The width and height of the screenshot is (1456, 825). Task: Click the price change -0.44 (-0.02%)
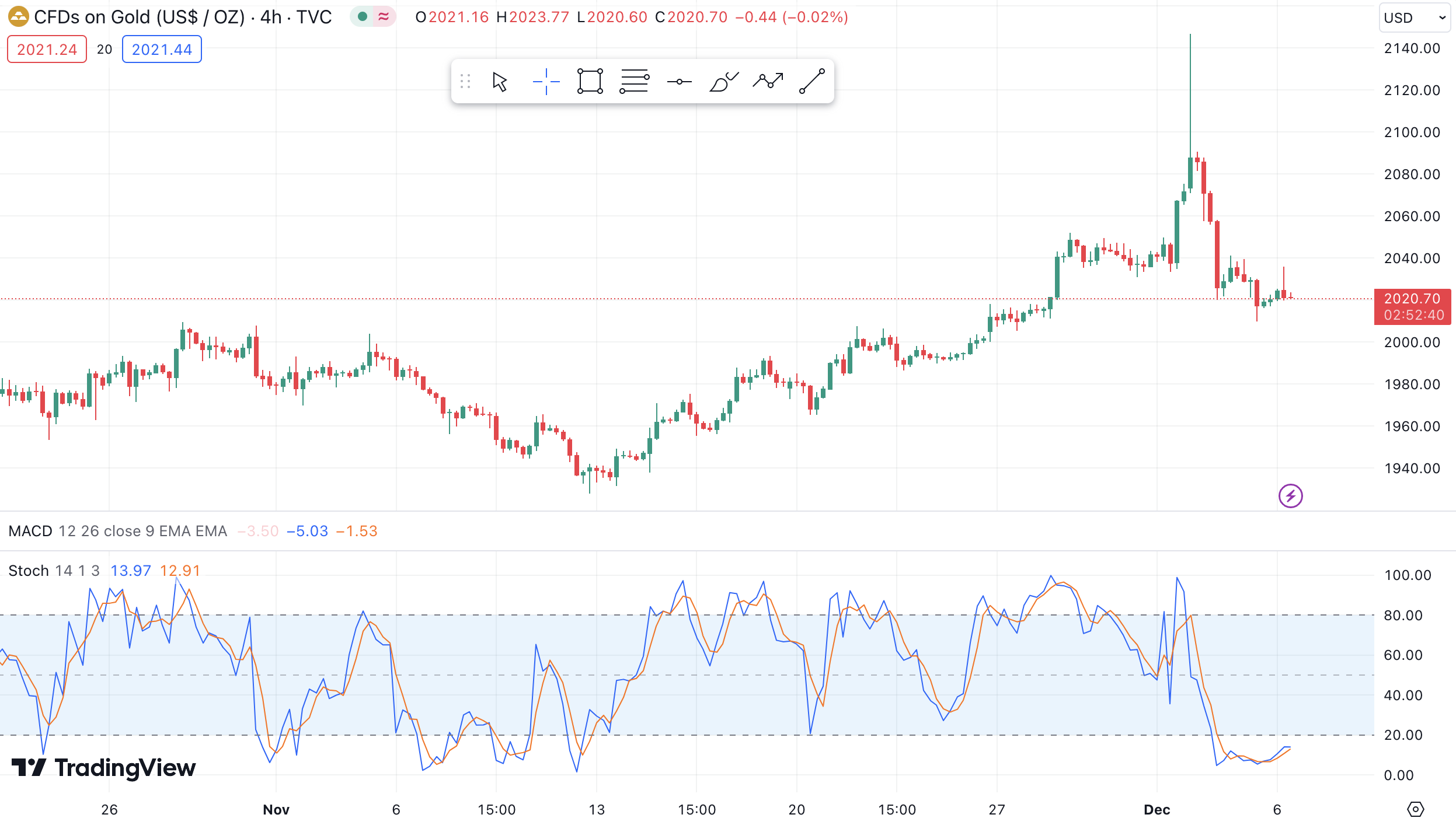[791, 17]
